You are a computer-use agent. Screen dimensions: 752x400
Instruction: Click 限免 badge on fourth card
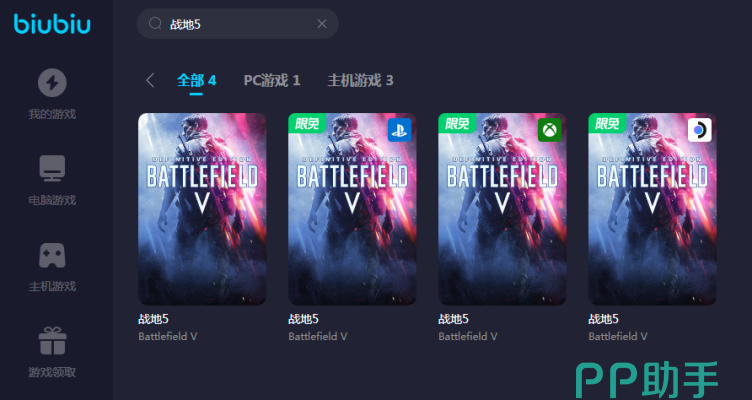[x=607, y=123]
